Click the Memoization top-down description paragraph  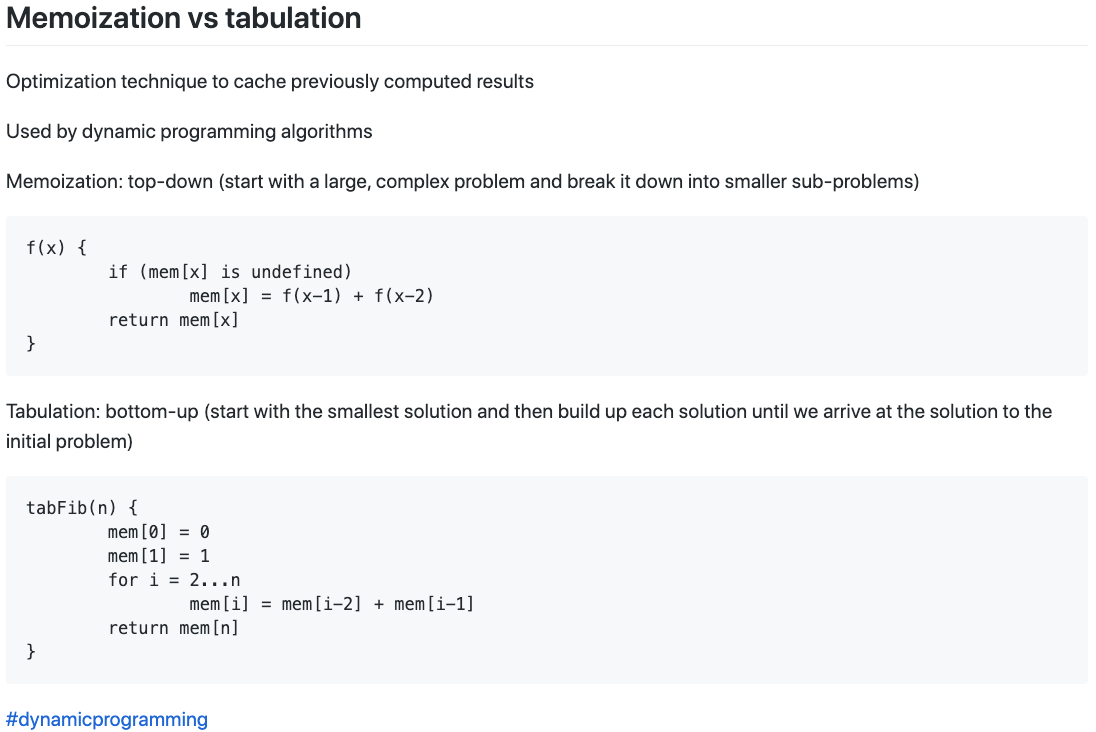(463, 182)
